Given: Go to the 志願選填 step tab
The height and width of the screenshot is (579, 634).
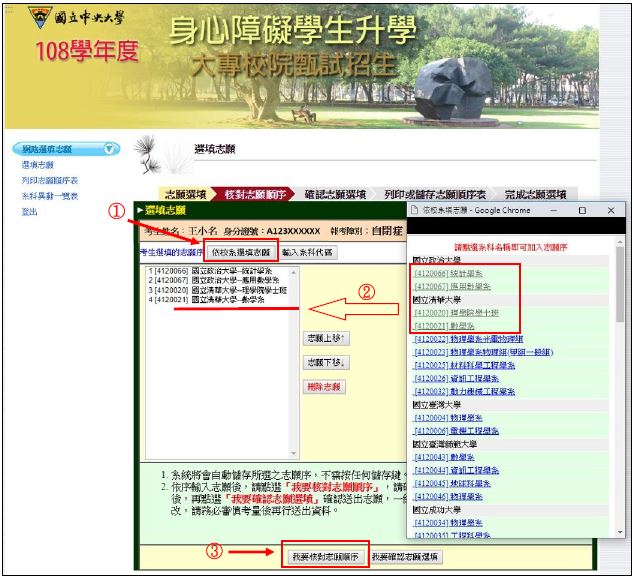Looking at the screenshot, I should pyautogui.click(x=185, y=194).
